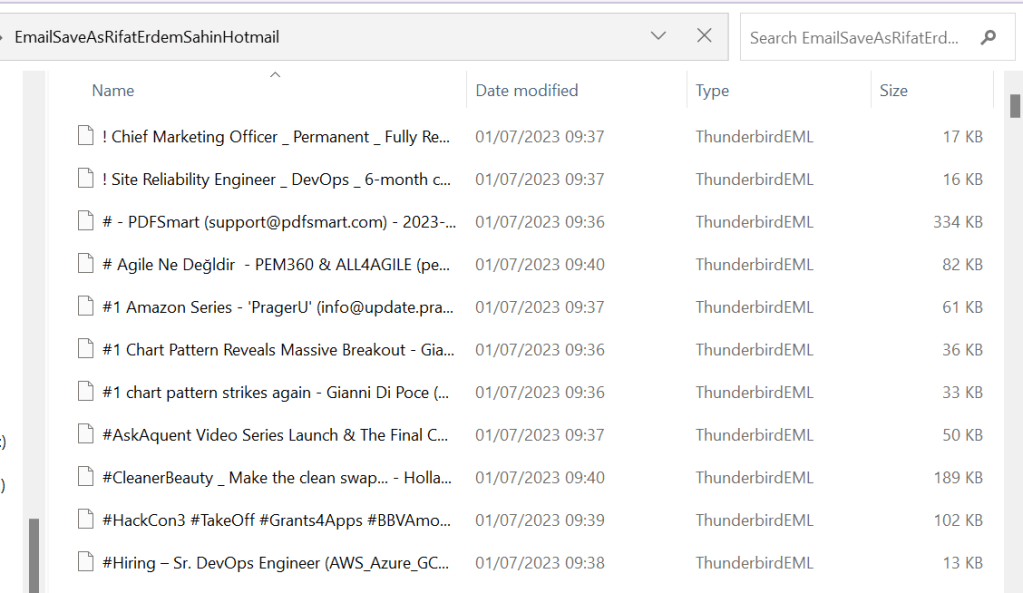Select "# Agile Ne Değldir - PEM360" file
Viewport: 1023px width, 593px height.
tap(276, 264)
